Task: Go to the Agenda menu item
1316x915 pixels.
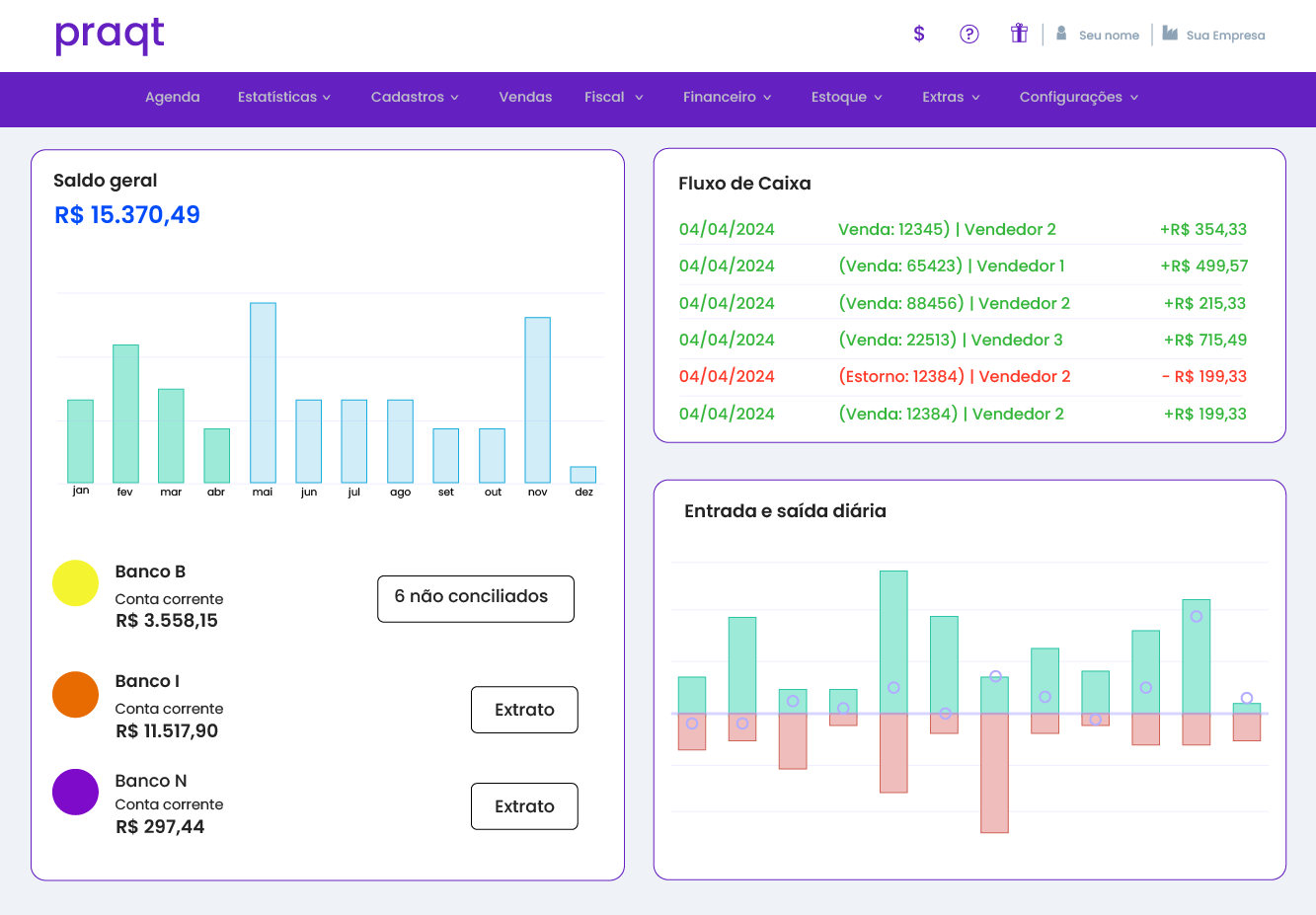Action: click(173, 97)
